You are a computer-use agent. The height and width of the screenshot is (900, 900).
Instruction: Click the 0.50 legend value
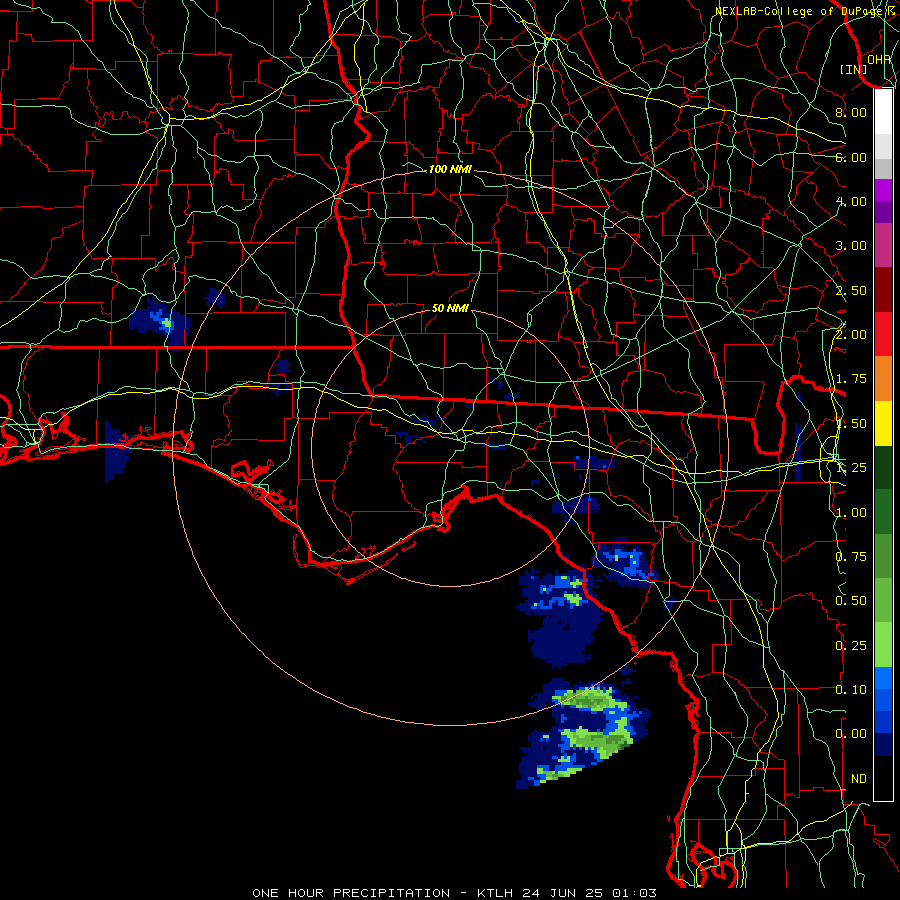pos(851,601)
